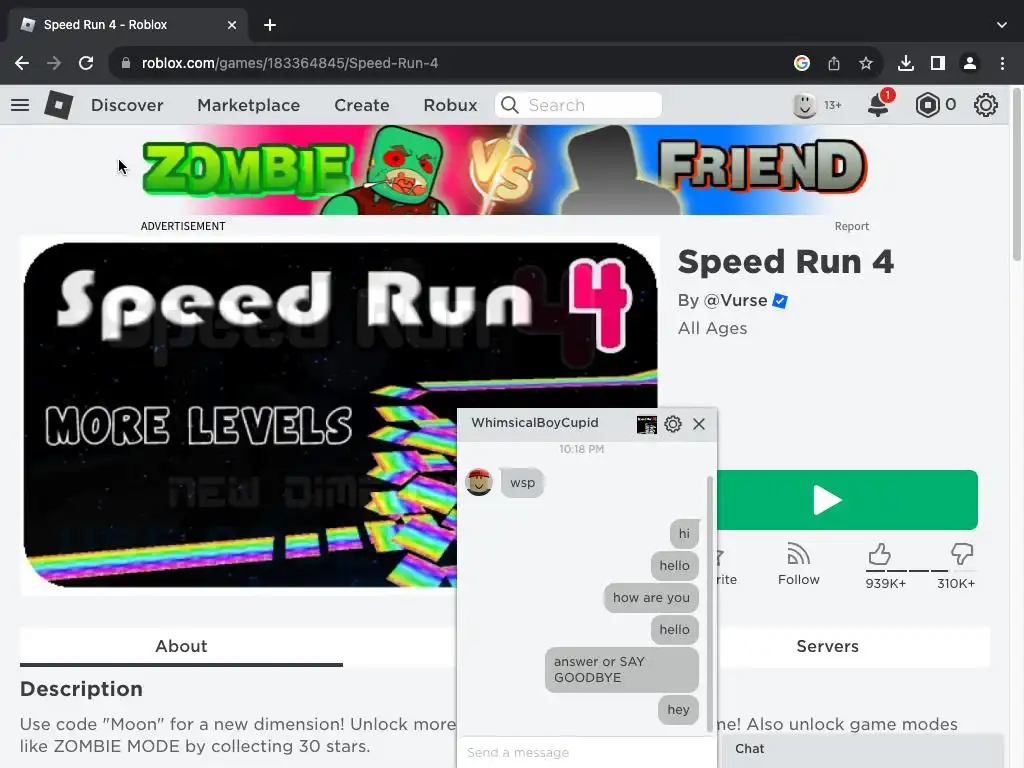Screen dimensions: 1024x768
Task: Open a new browser tab
Action: (270, 25)
